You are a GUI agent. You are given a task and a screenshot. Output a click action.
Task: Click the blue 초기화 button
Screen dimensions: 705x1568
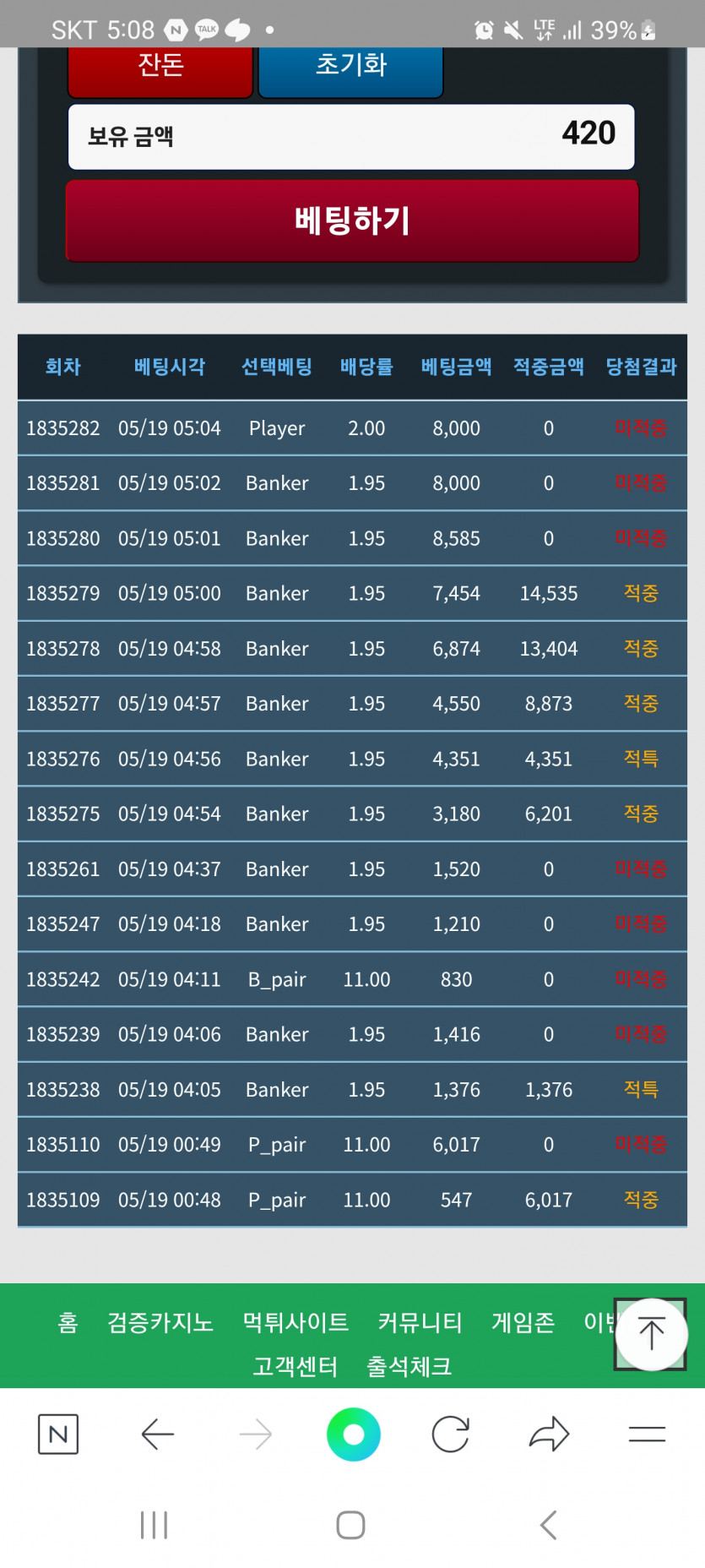[x=350, y=70]
